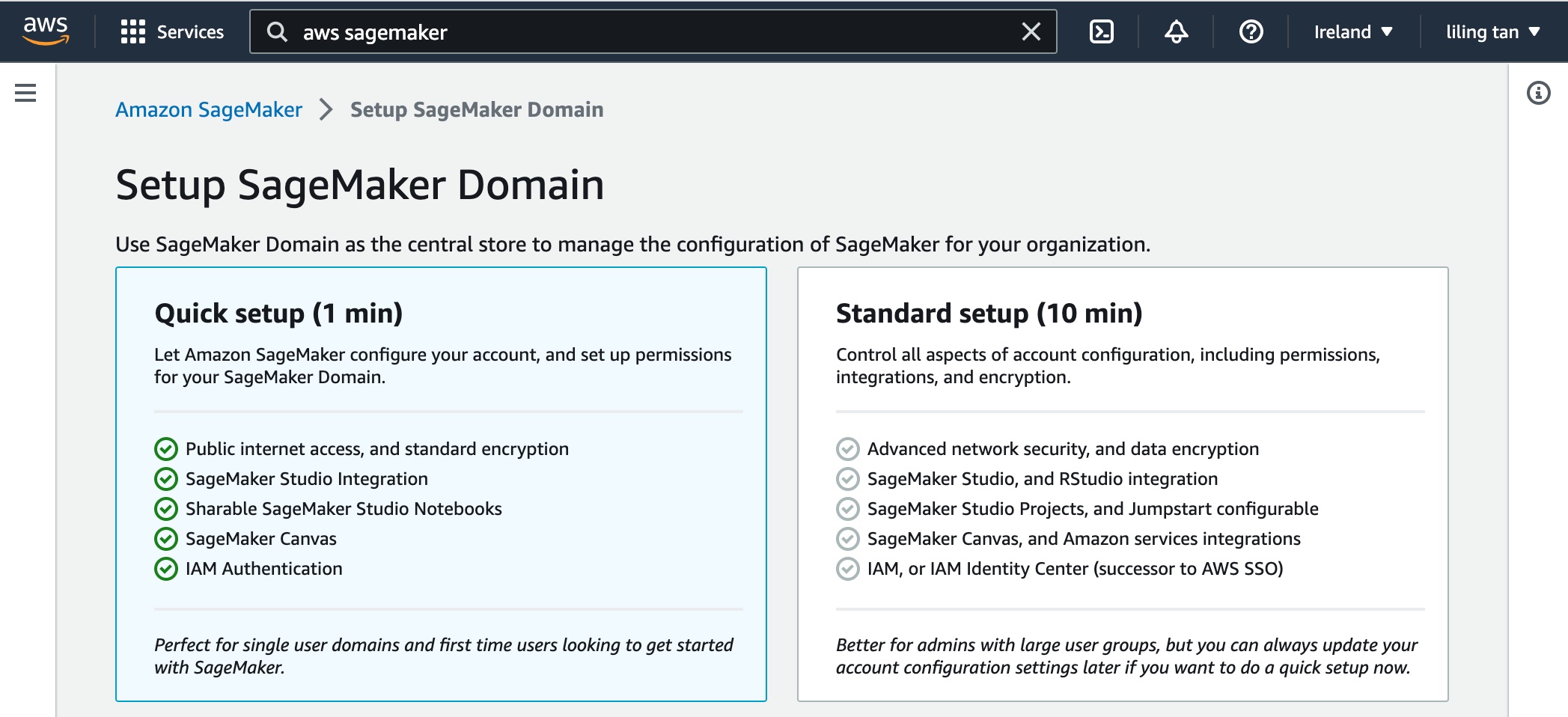Open the help question mark icon

(x=1251, y=31)
